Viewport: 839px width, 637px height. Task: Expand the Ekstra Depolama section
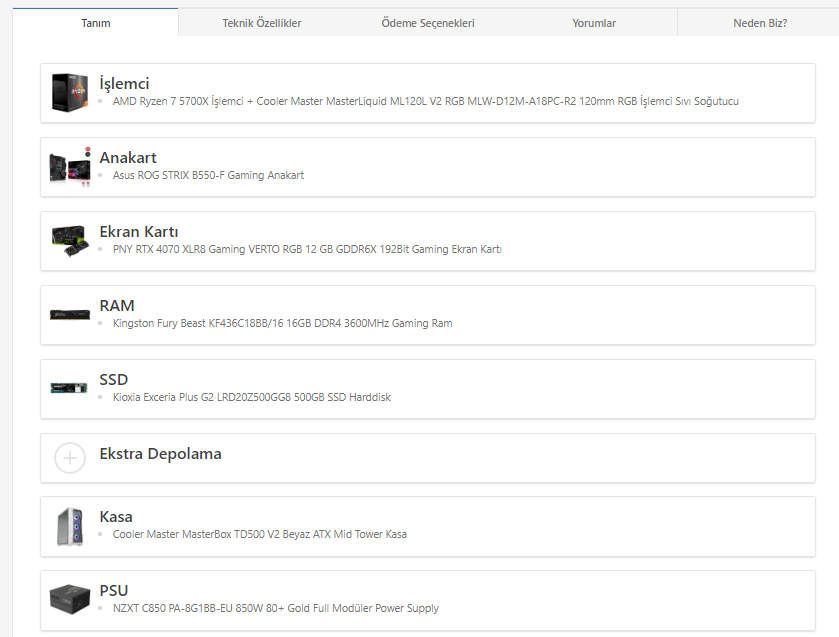click(x=161, y=454)
